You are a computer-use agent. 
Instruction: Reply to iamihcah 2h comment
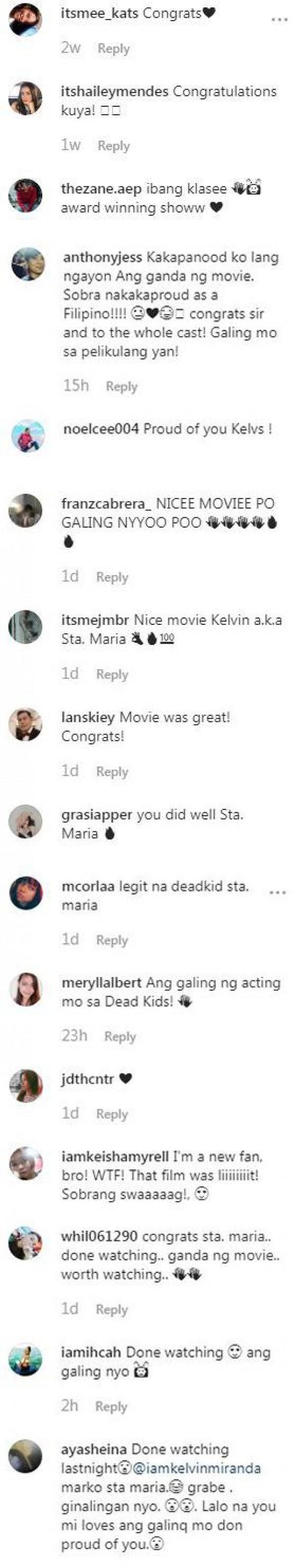click(x=111, y=1406)
